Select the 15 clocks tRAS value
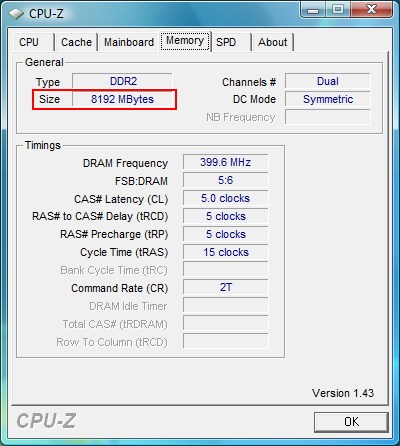 [226, 252]
